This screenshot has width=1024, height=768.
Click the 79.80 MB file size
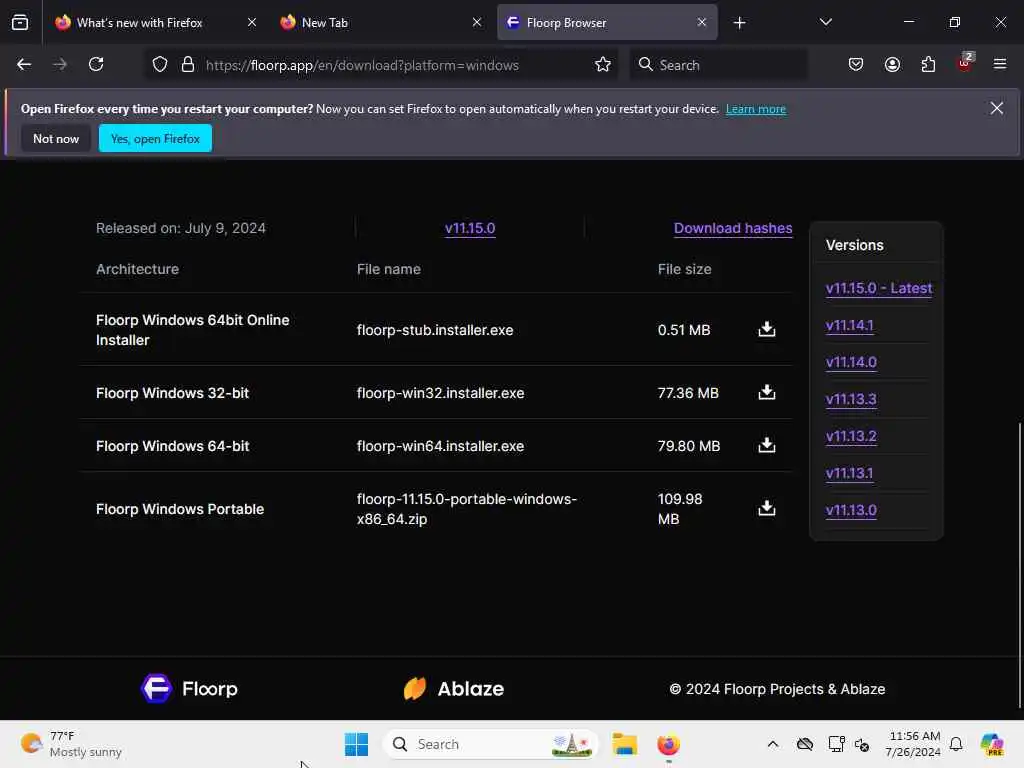pos(689,446)
